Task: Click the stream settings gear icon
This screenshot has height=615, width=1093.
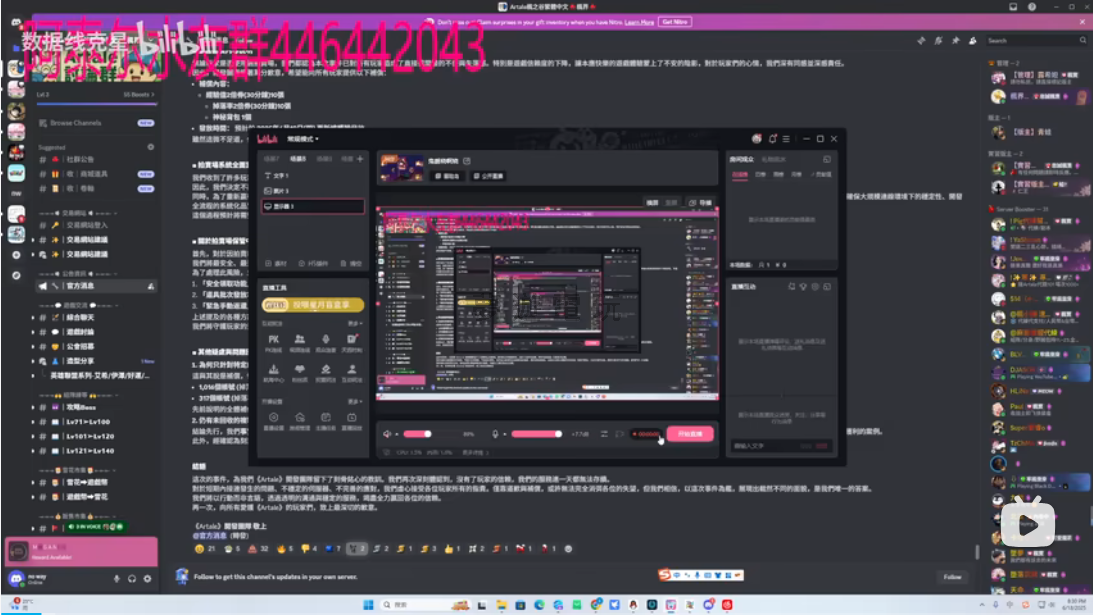Action: pyautogui.click(x=273, y=418)
